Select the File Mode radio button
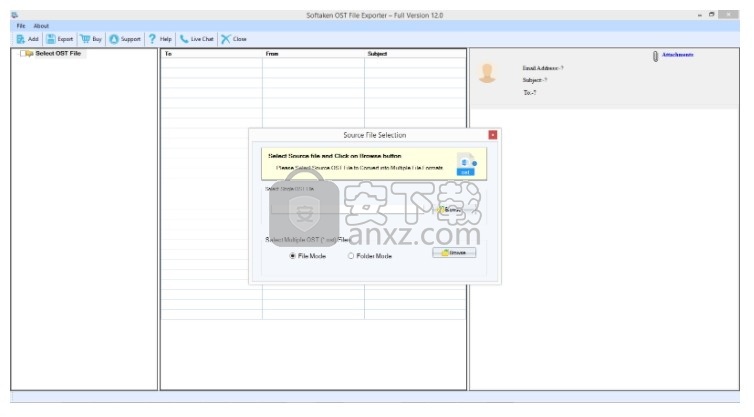 coord(293,255)
